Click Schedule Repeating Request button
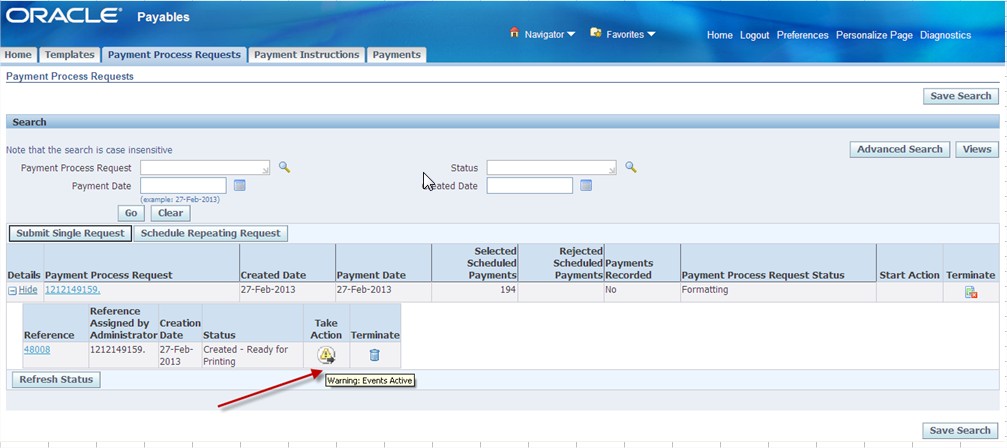The image size is (1007, 448). tap(211, 234)
